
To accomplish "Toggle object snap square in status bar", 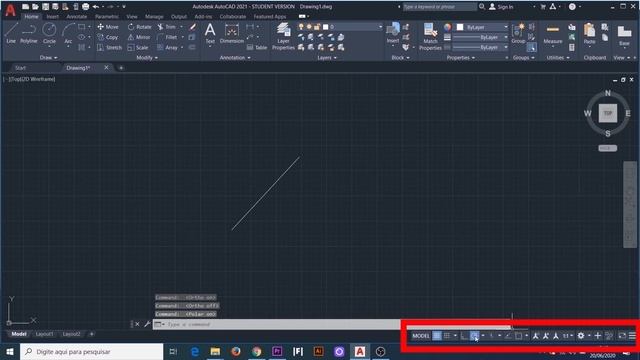I will pos(518,336).
